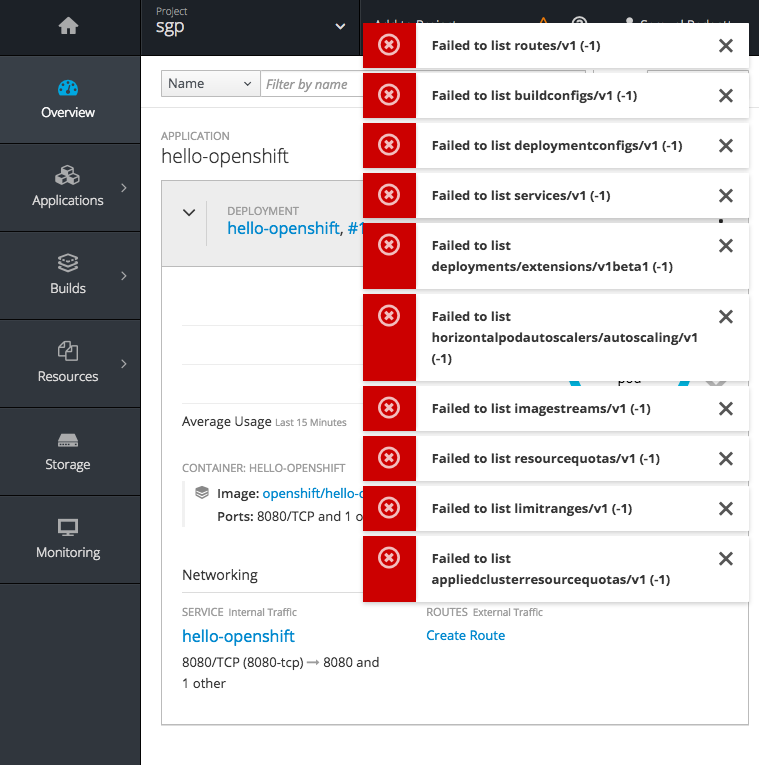Screen dimensions: 759x765
Task: Click 'Average Usage' label
Action: (x=226, y=421)
